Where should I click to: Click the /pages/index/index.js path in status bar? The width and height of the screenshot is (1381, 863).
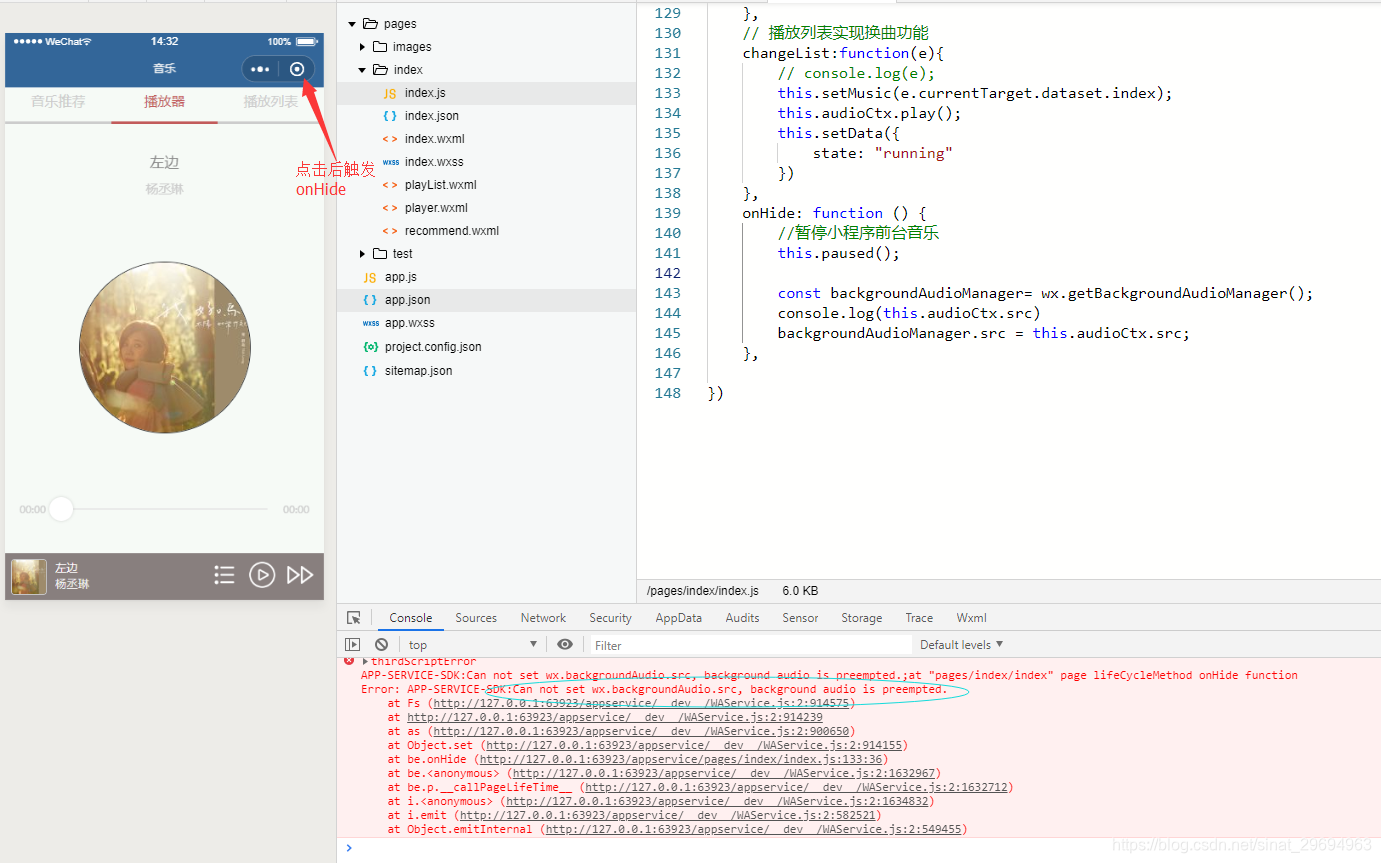[x=703, y=591]
